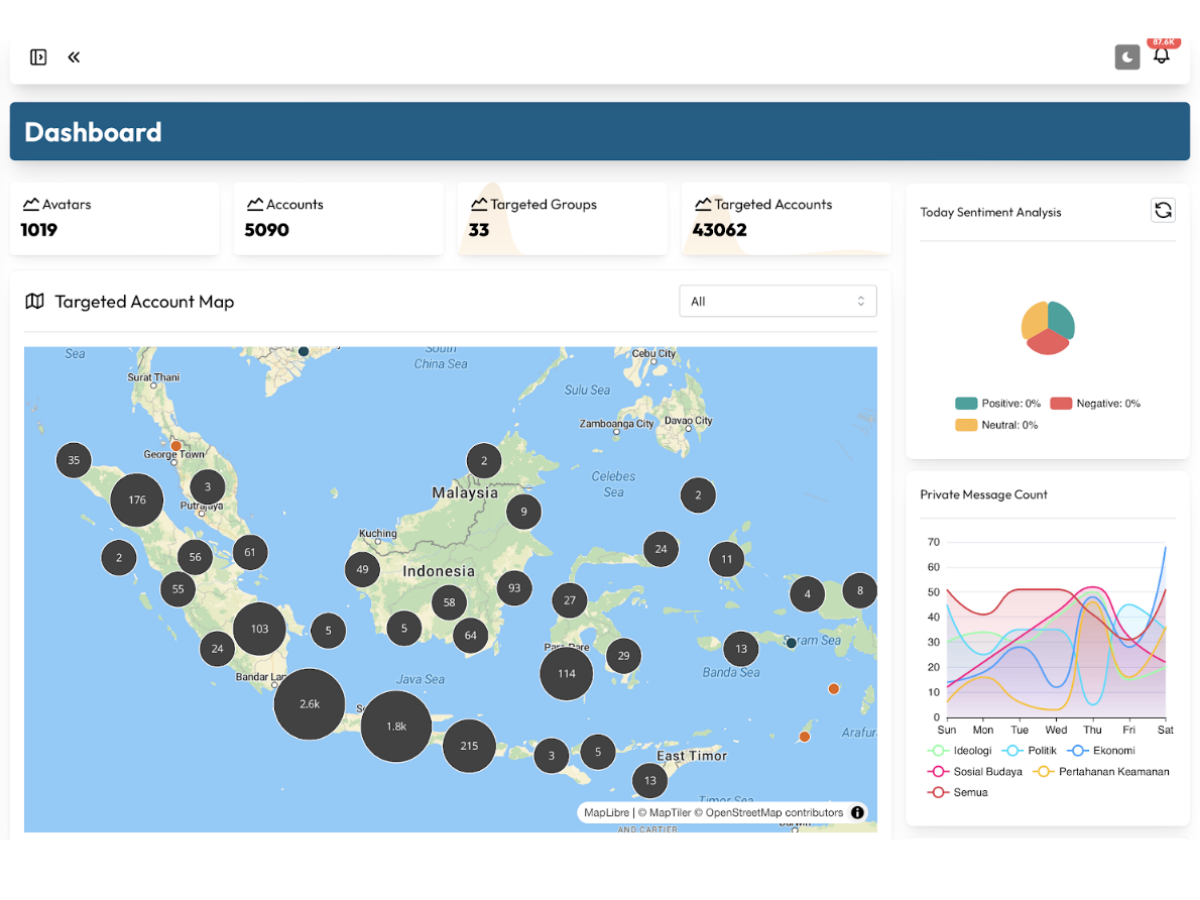1200x900 pixels.
Task: Click the notification bell with 87.6K badge
Action: (x=1161, y=57)
